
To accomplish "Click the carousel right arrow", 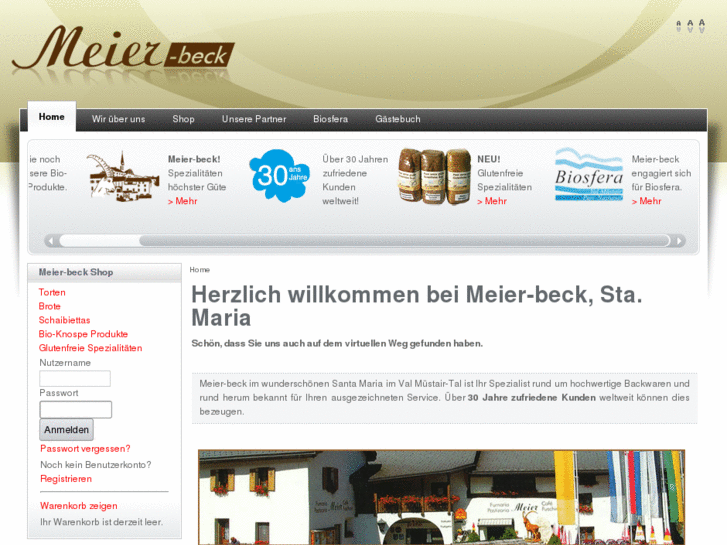I will (679, 241).
